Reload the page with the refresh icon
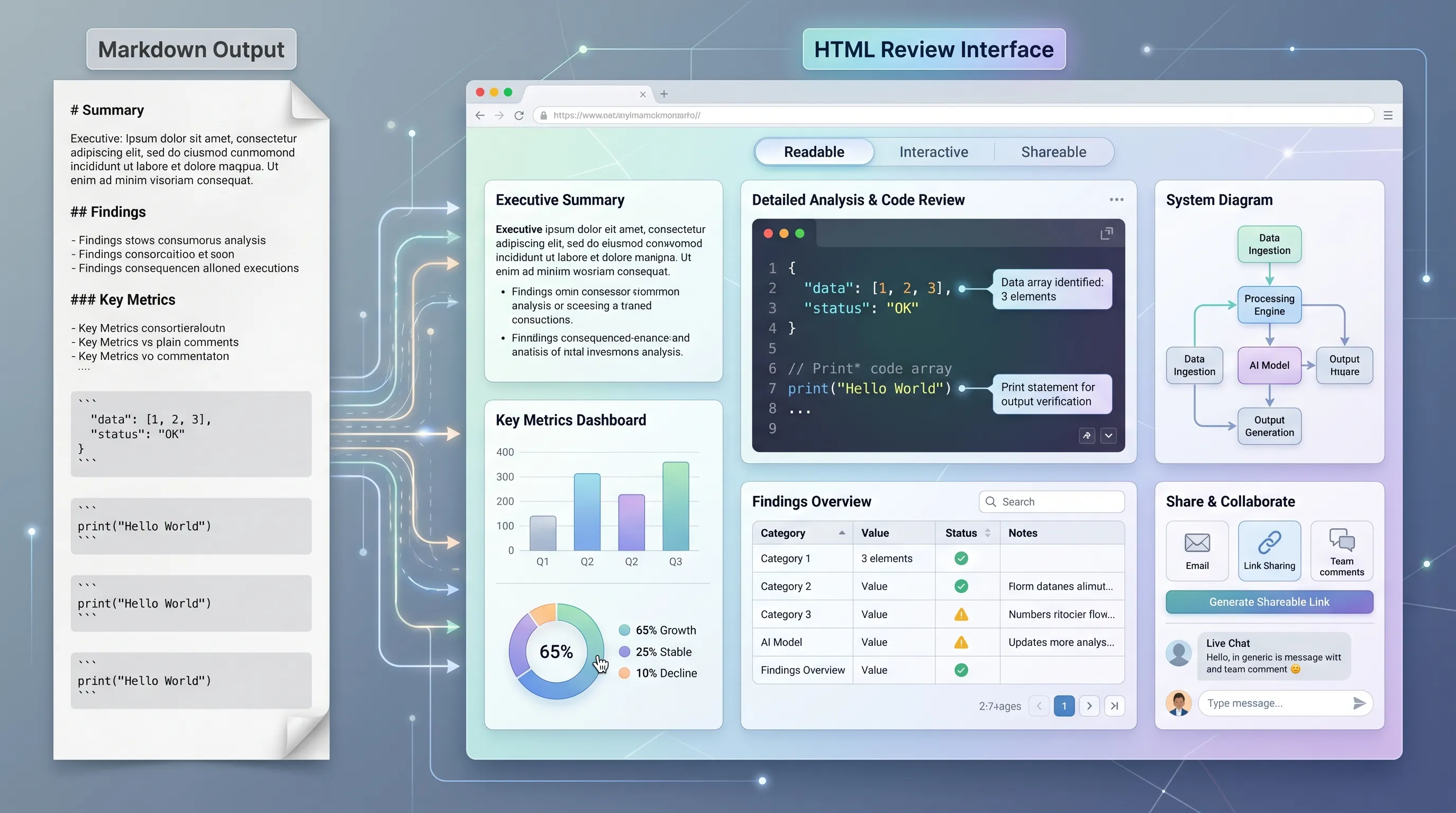The width and height of the screenshot is (1456, 813). tap(519, 115)
